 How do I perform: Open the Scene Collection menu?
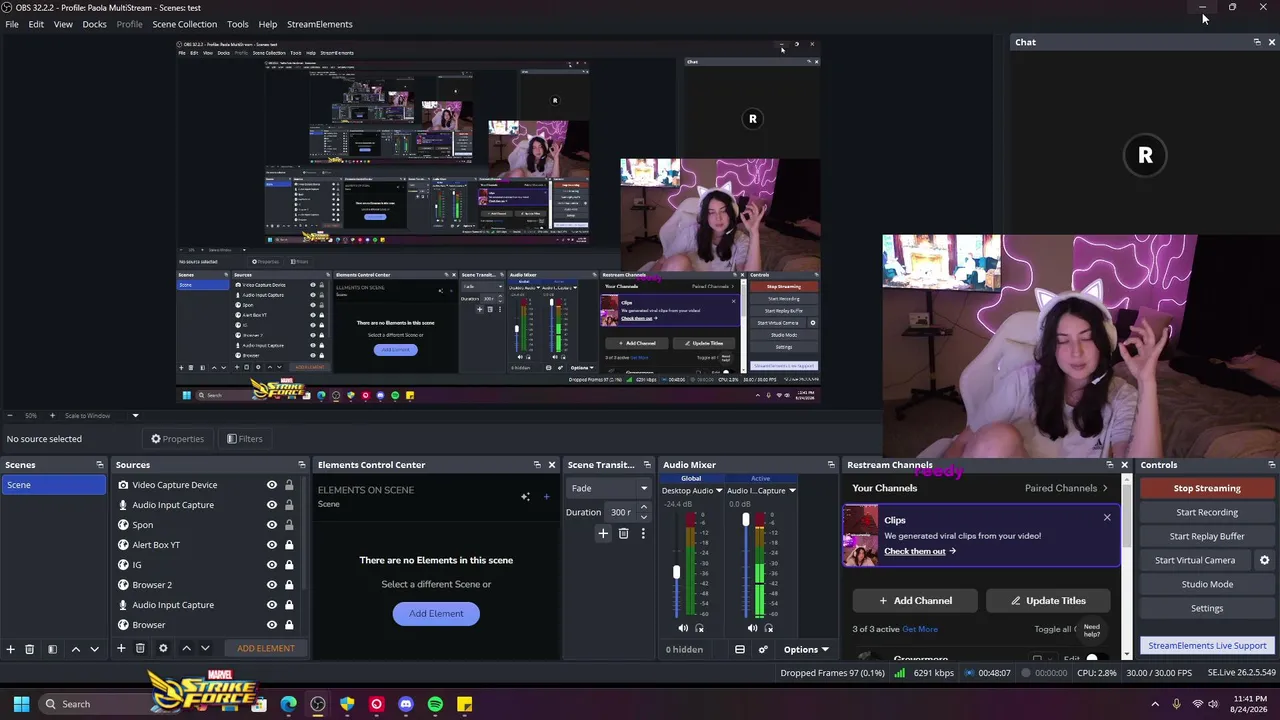184,24
